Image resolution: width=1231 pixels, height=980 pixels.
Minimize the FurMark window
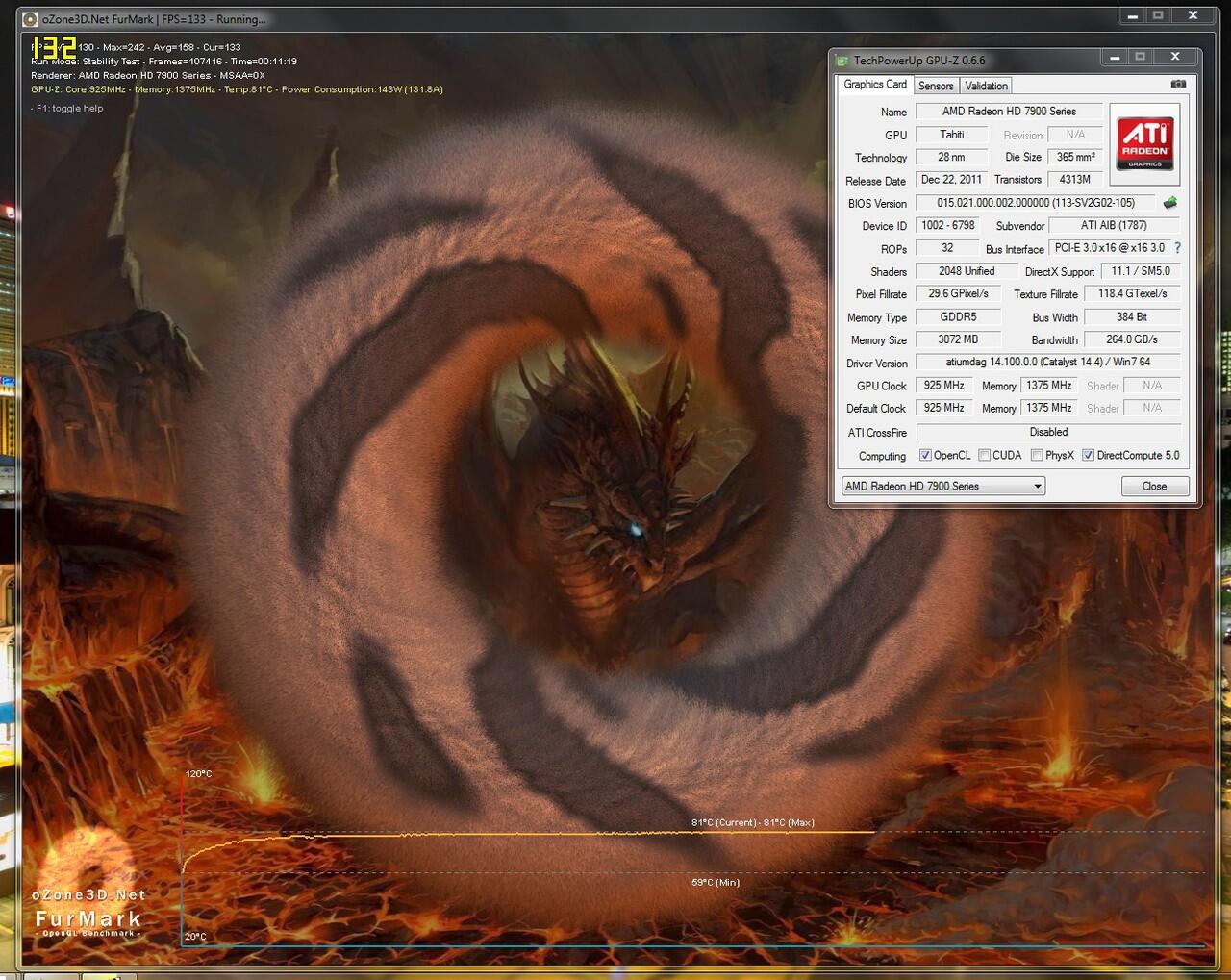click(1132, 16)
